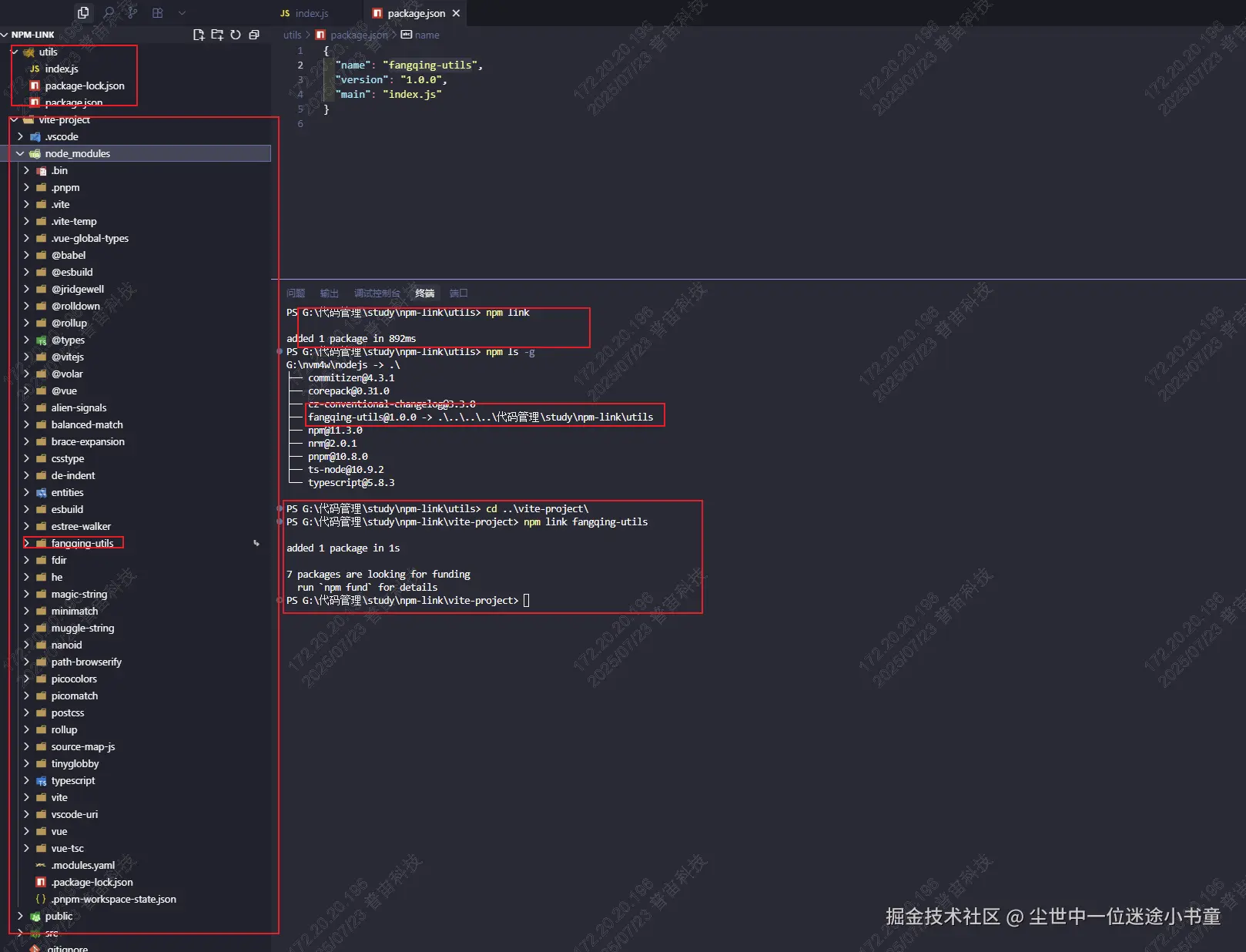Open the 端口 (Ports) panel tab
This screenshot has height=952, width=1246.
click(459, 293)
